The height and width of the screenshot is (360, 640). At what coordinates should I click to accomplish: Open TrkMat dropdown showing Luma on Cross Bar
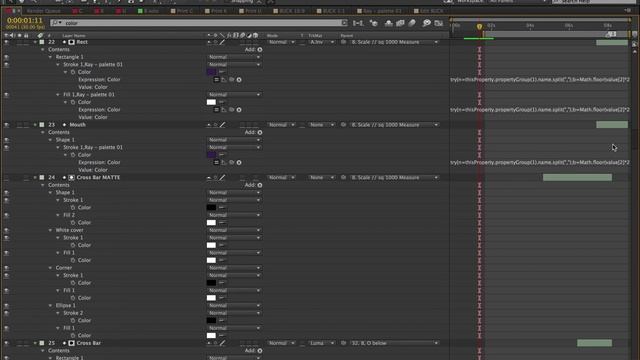pyautogui.click(x=321, y=343)
